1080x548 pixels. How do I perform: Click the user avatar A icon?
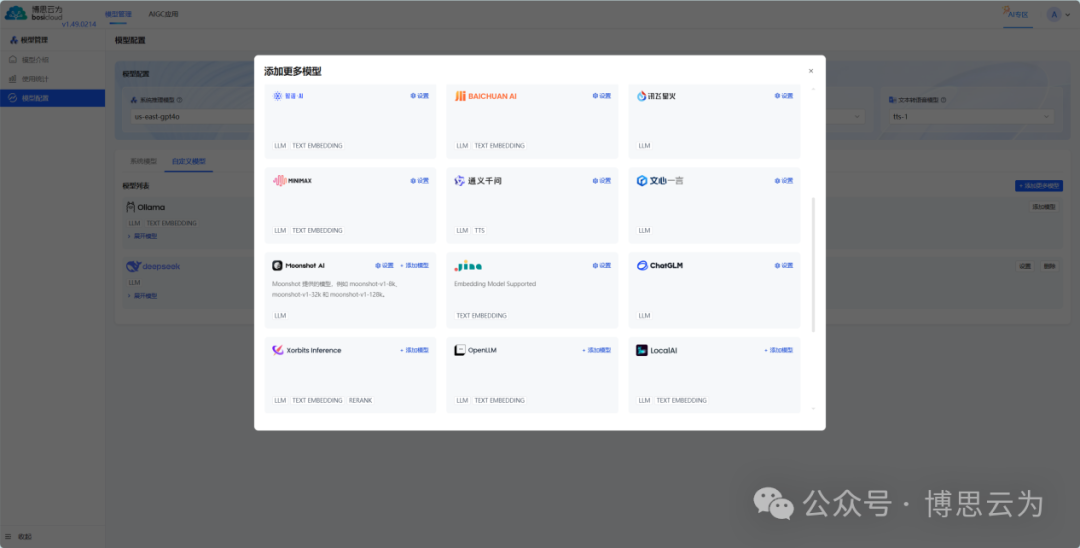[x=1054, y=14]
